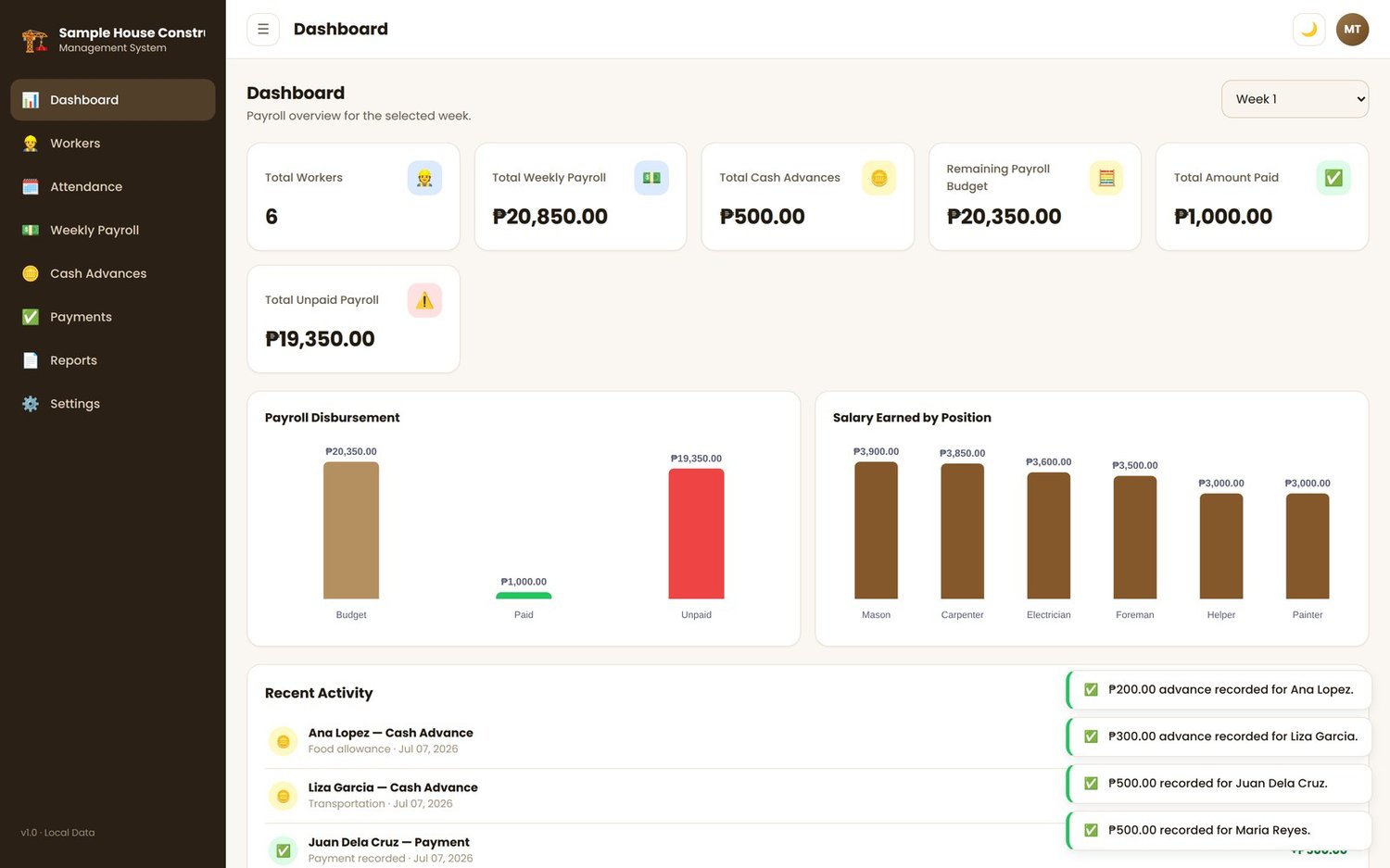Screen dimensions: 1390x868
Task: Select Cash Advances in sidebar
Action: 112,273
